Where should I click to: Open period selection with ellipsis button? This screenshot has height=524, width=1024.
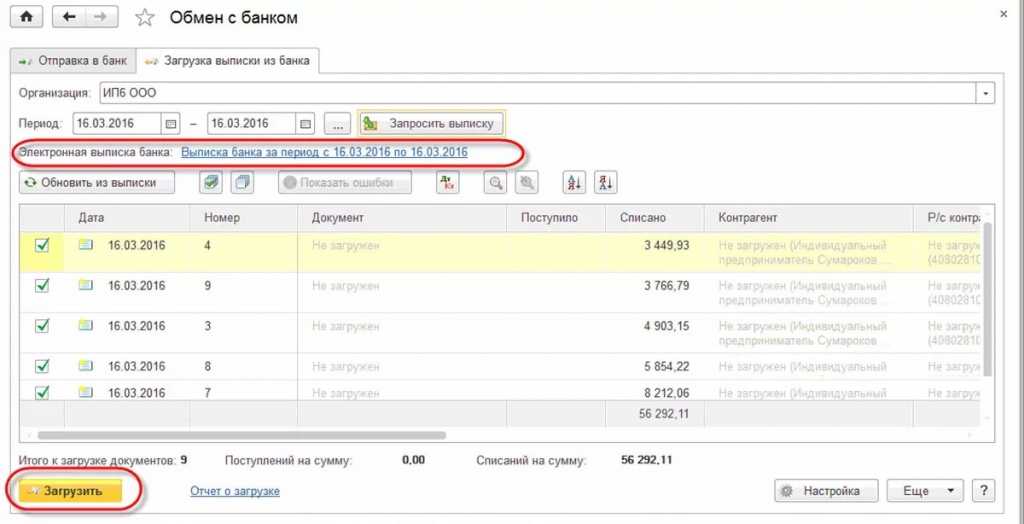click(x=338, y=124)
